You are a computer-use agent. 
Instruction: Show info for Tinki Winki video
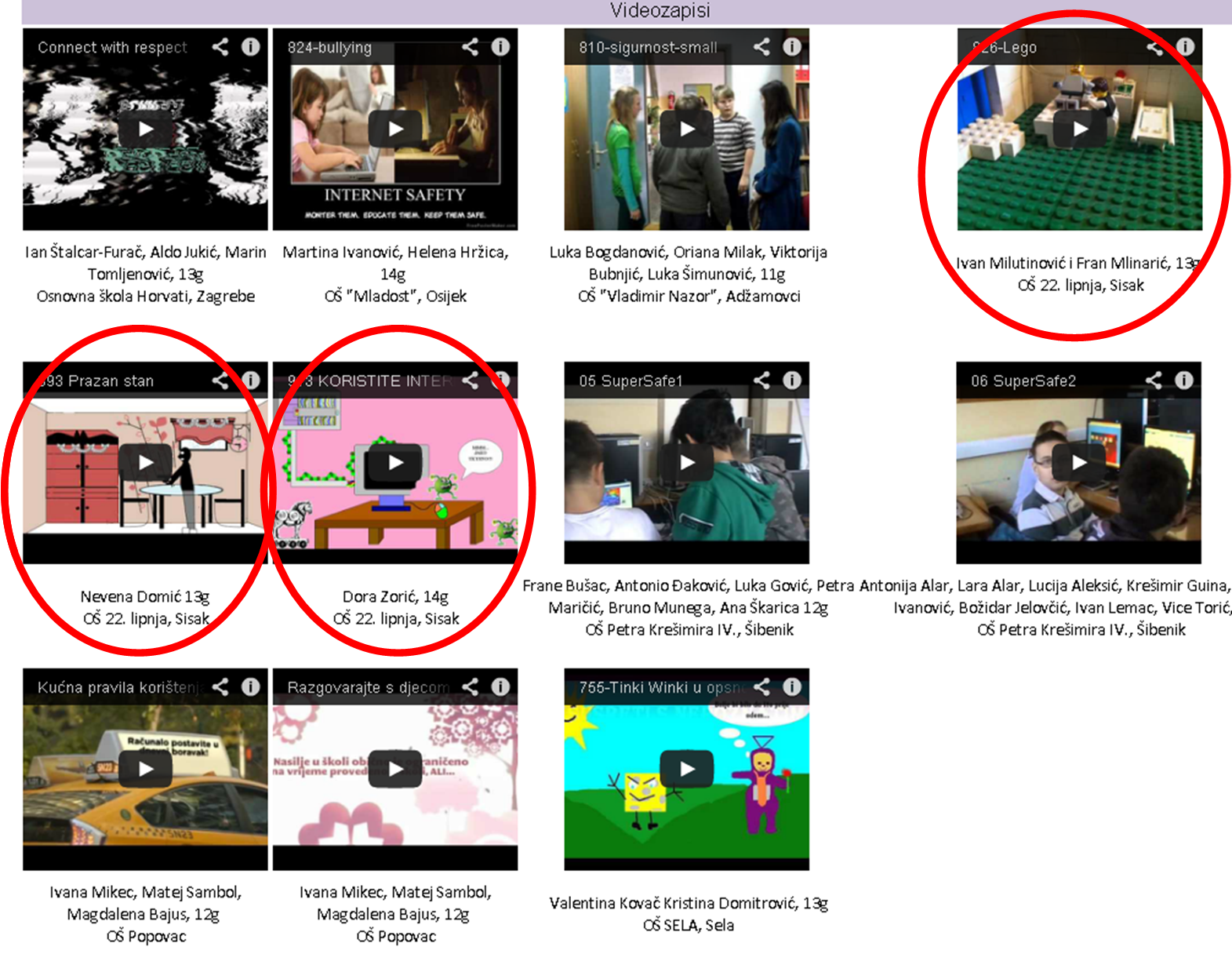coord(792,687)
